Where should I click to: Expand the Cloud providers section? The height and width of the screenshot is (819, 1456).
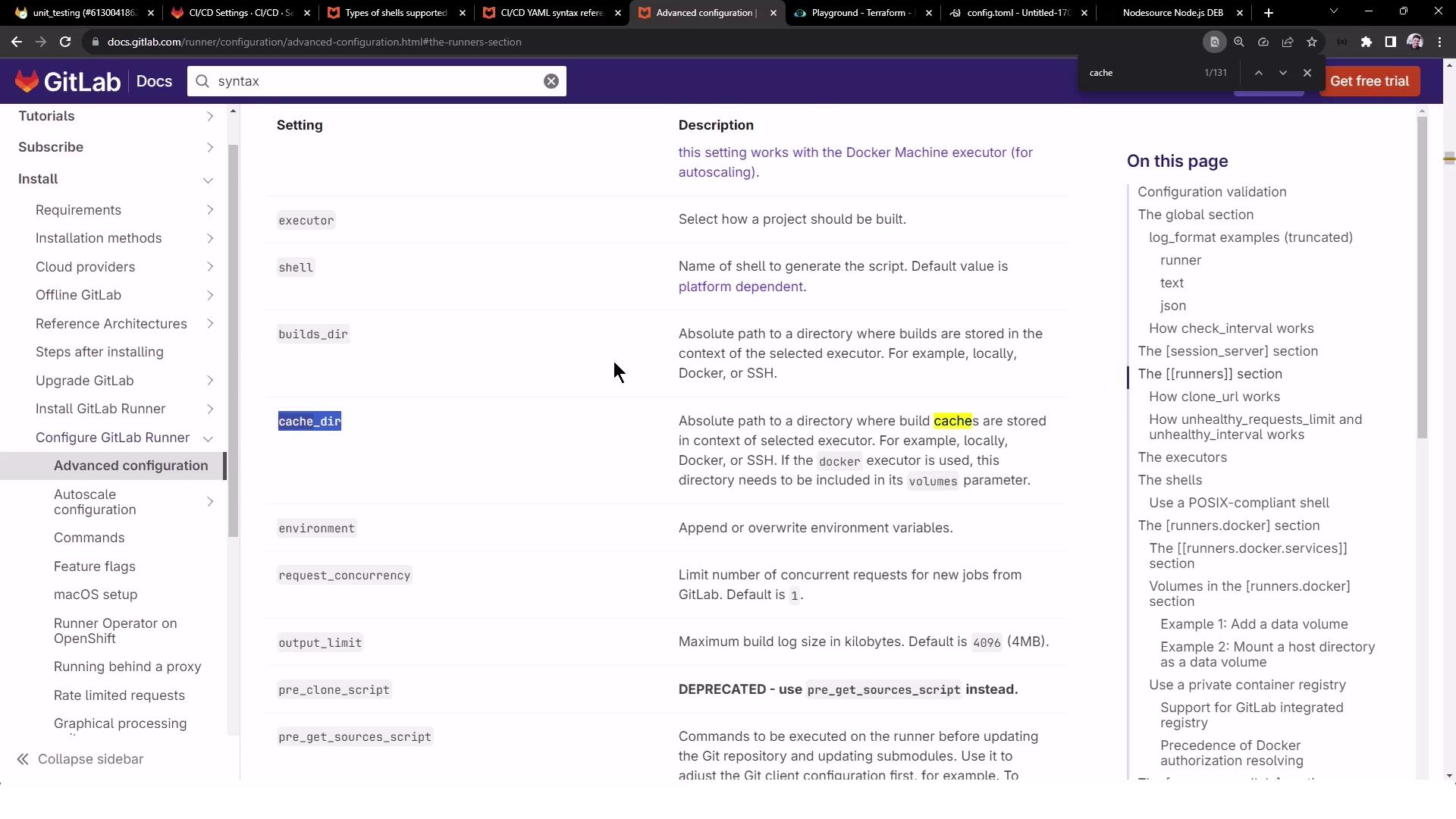coord(210,267)
